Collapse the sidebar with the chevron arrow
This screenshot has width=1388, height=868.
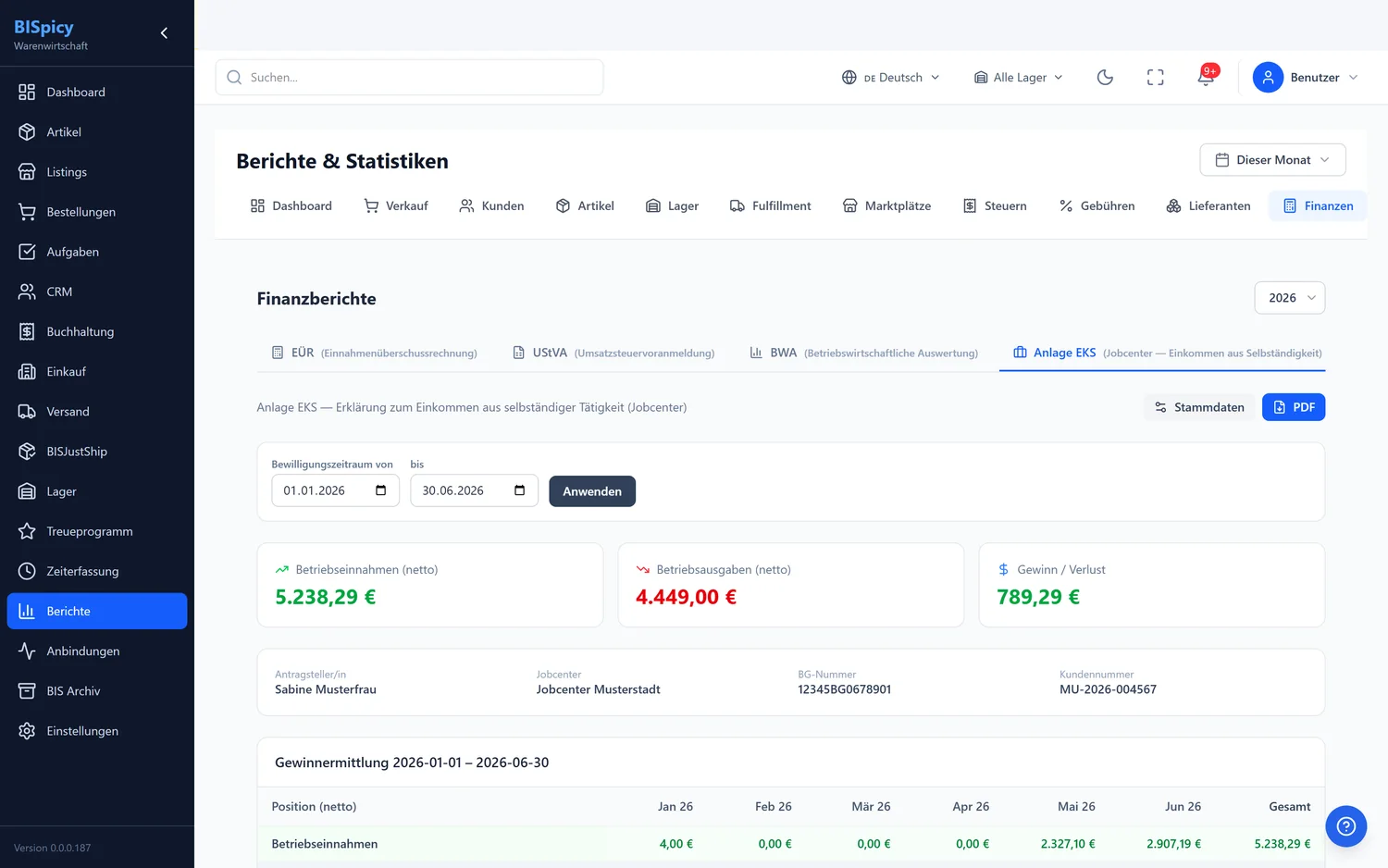(x=164, y=33)
